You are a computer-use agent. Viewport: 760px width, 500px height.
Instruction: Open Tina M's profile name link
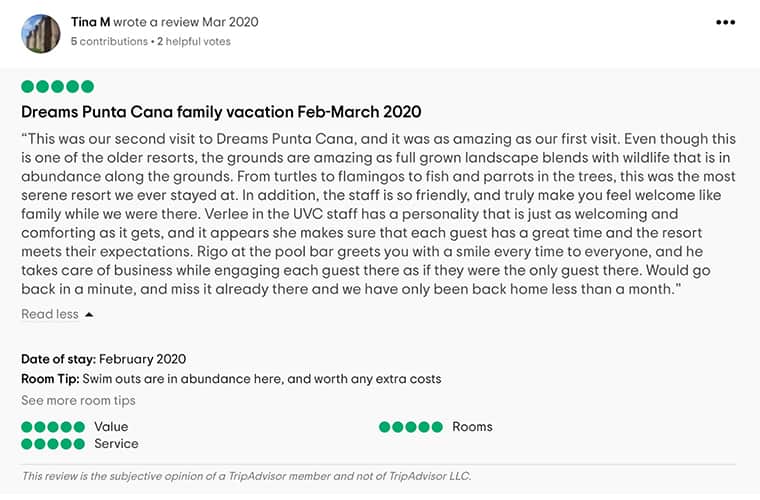tap(90, 22)
